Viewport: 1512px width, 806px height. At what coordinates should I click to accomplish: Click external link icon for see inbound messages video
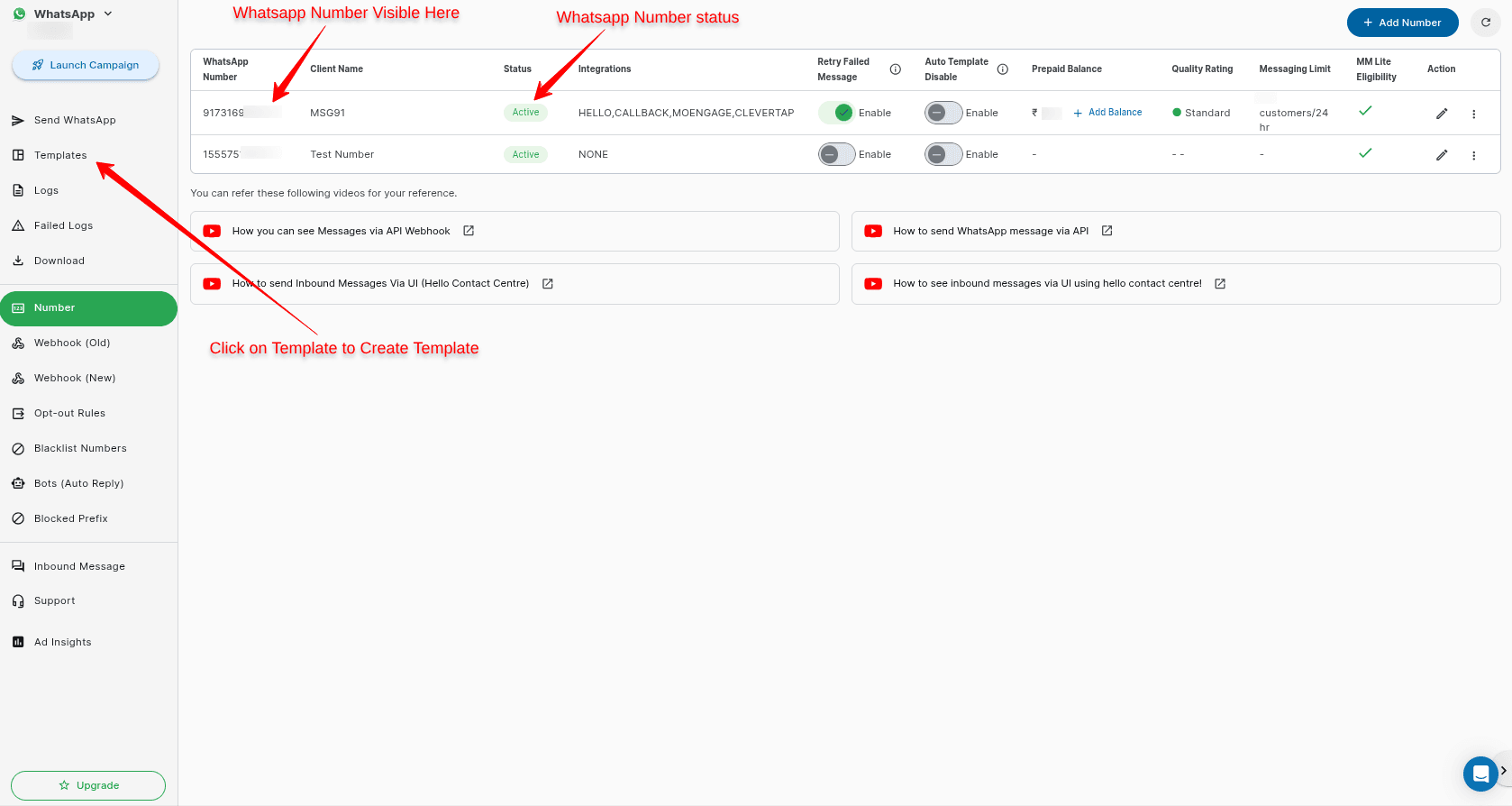[1220, 283]
